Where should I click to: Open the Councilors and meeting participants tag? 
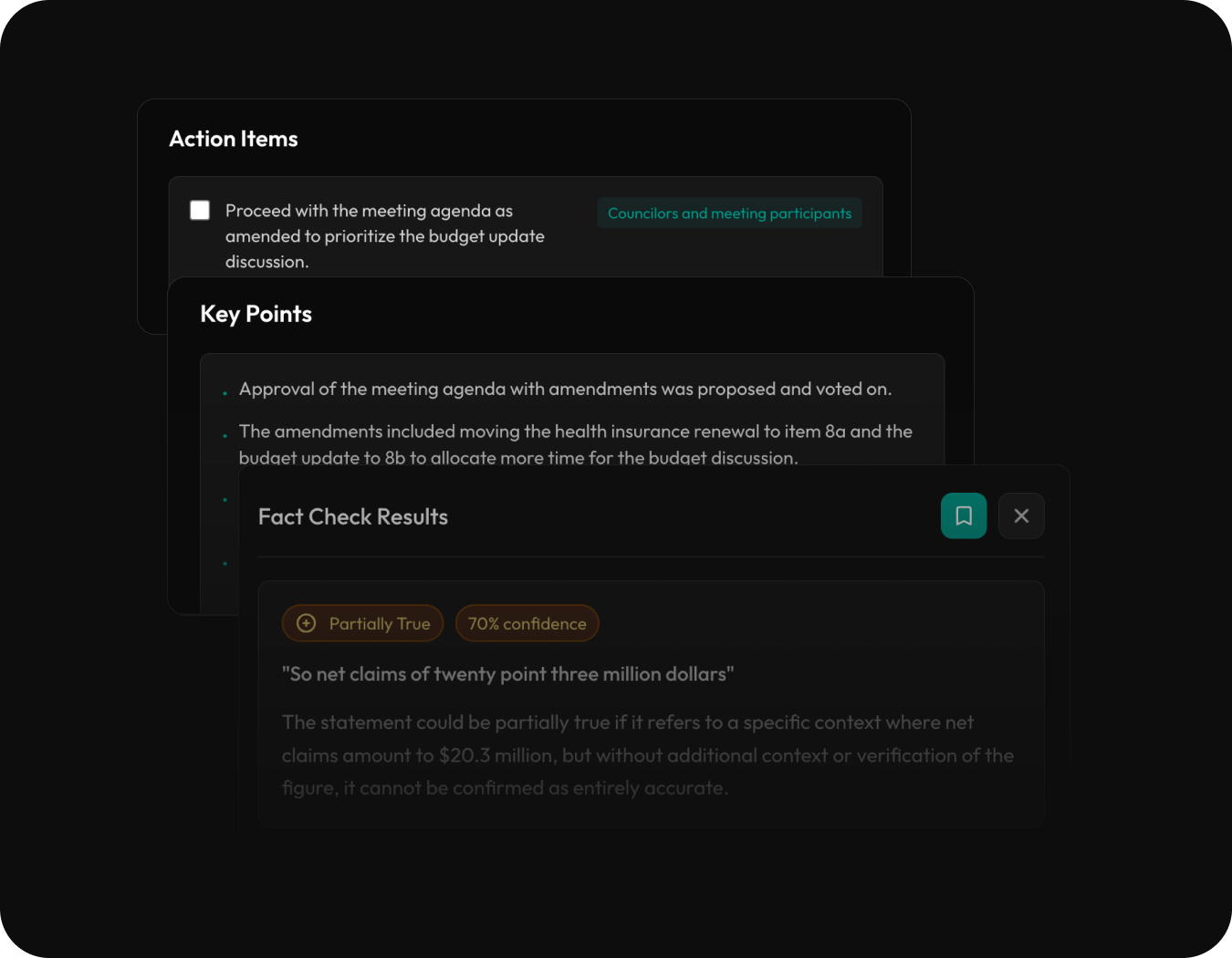(x=728, y=213)
